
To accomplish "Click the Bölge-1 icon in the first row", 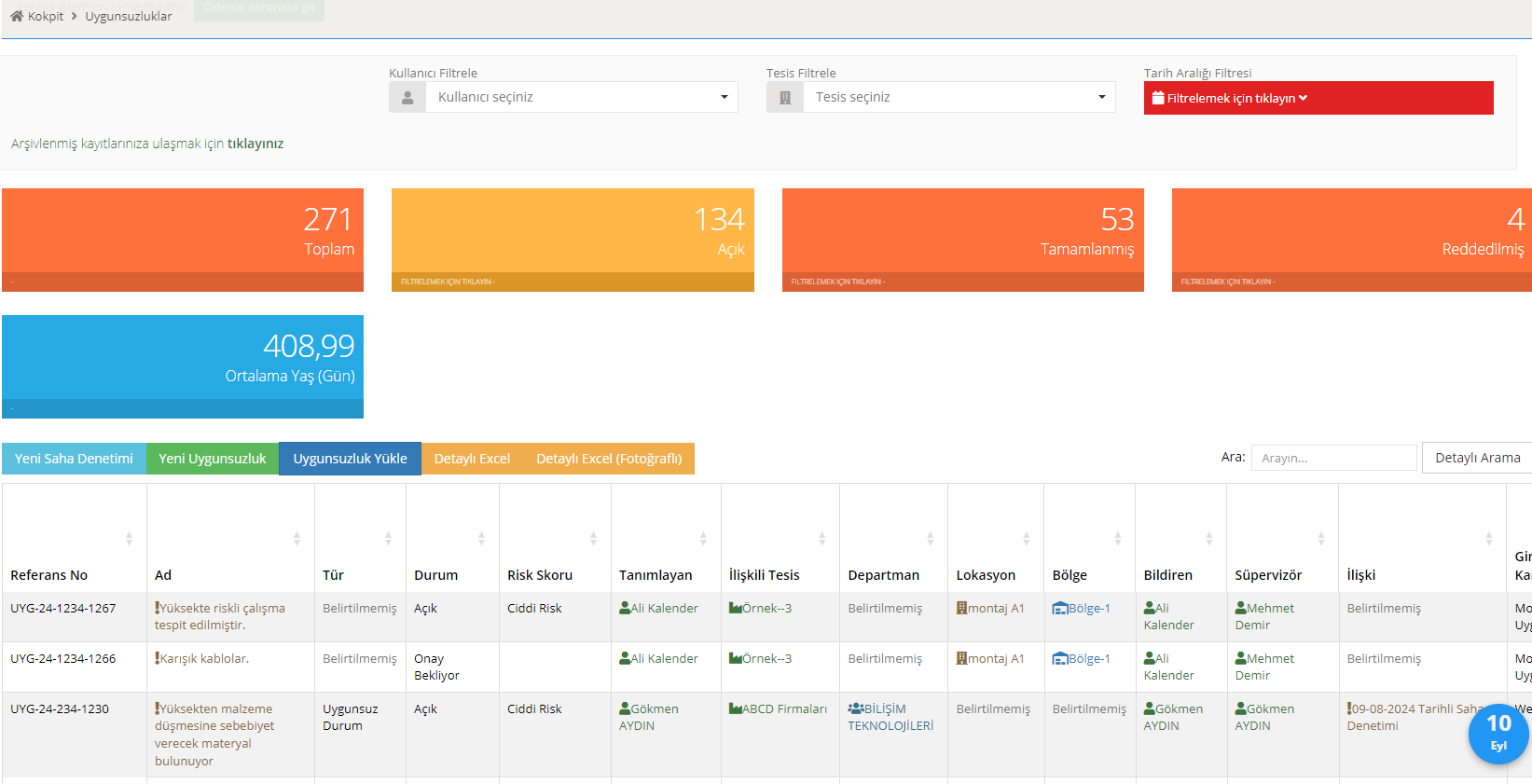I will (1060, 609).
